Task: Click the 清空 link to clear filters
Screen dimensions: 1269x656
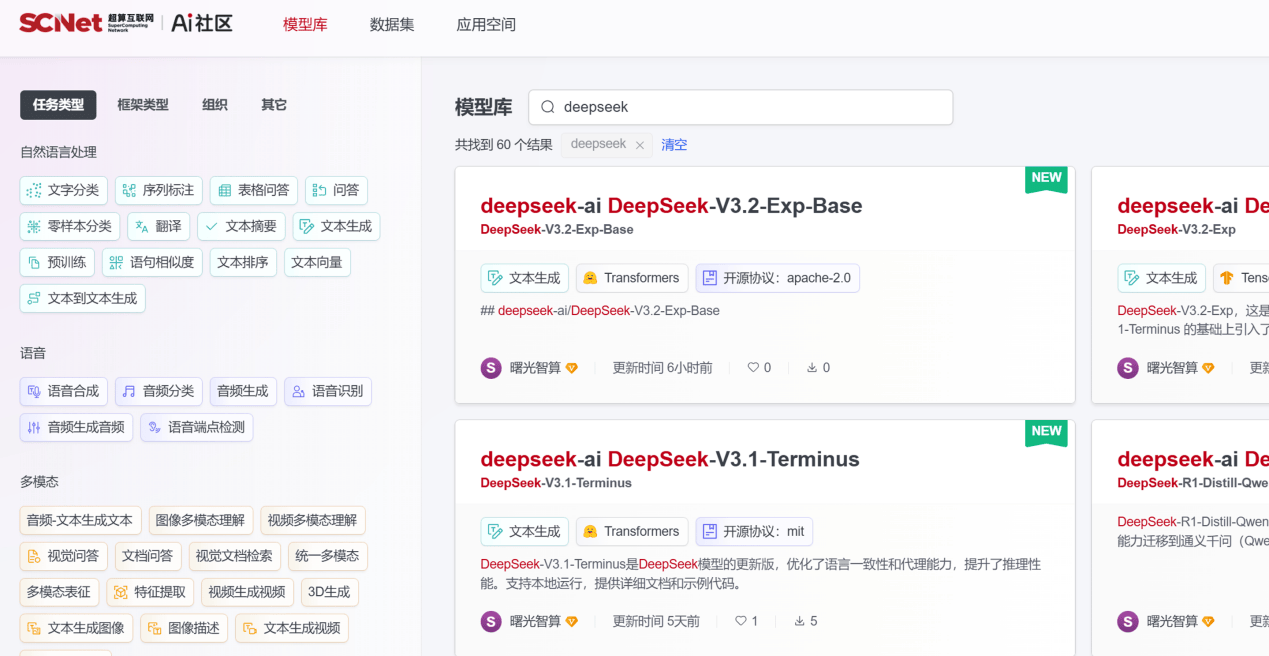Action: tap(674, 145)
